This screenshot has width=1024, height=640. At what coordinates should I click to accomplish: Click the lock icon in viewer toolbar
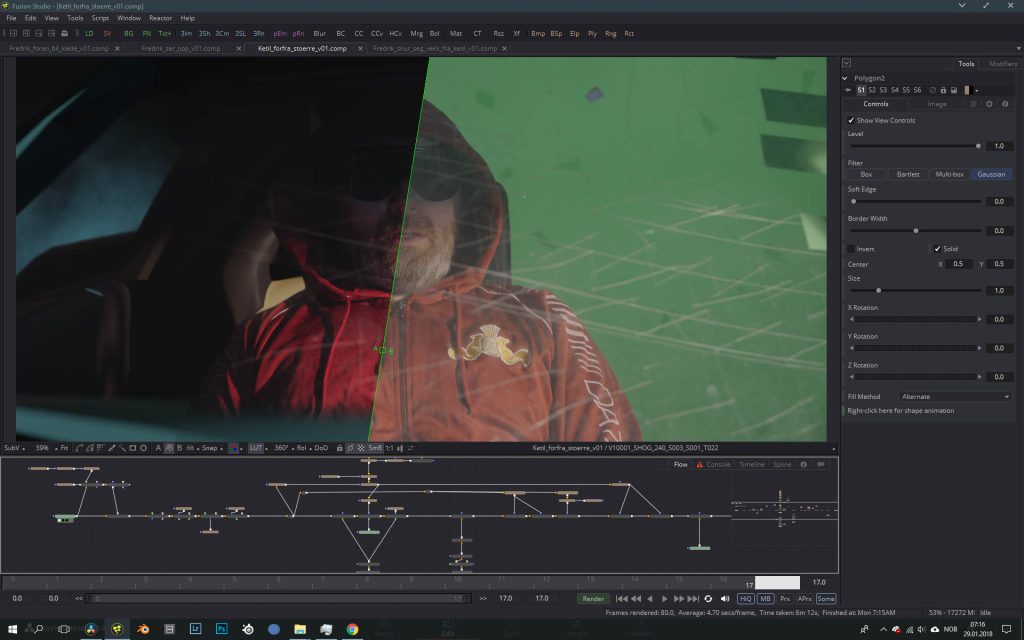tap(339, 448)
